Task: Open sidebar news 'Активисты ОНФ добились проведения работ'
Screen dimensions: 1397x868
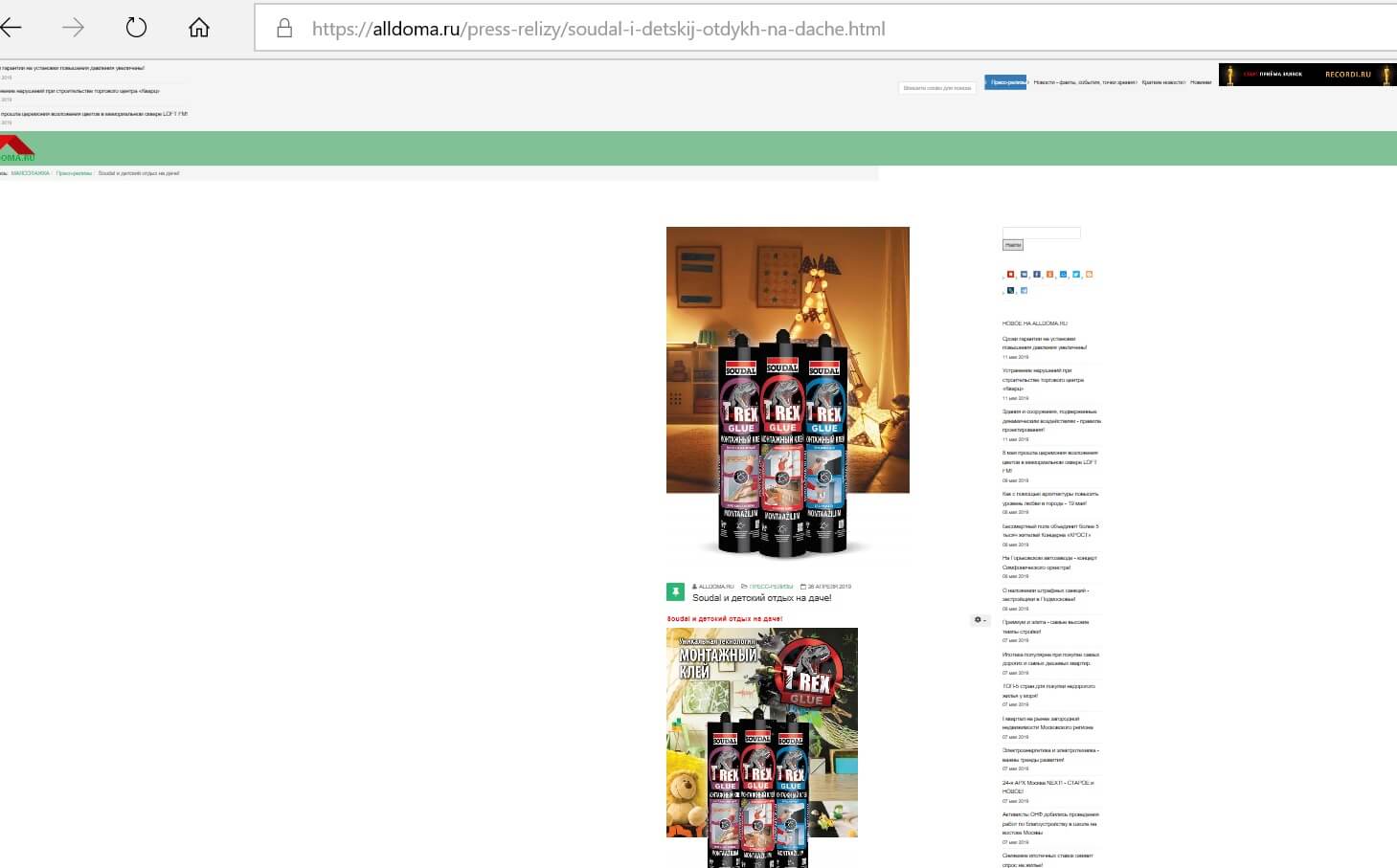Action: [x=1050, y=823]
